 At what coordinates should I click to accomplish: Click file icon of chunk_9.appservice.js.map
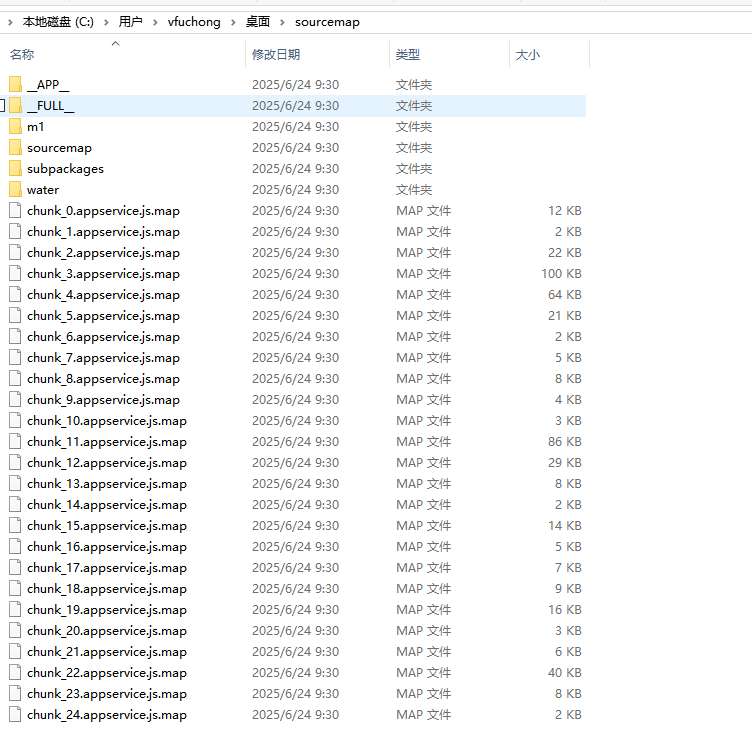(15, 400)
